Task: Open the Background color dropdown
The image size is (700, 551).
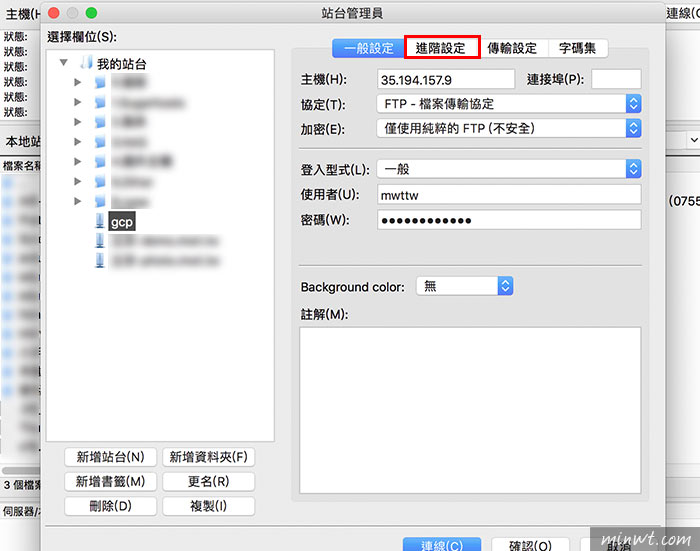Action: pos(464,286)
